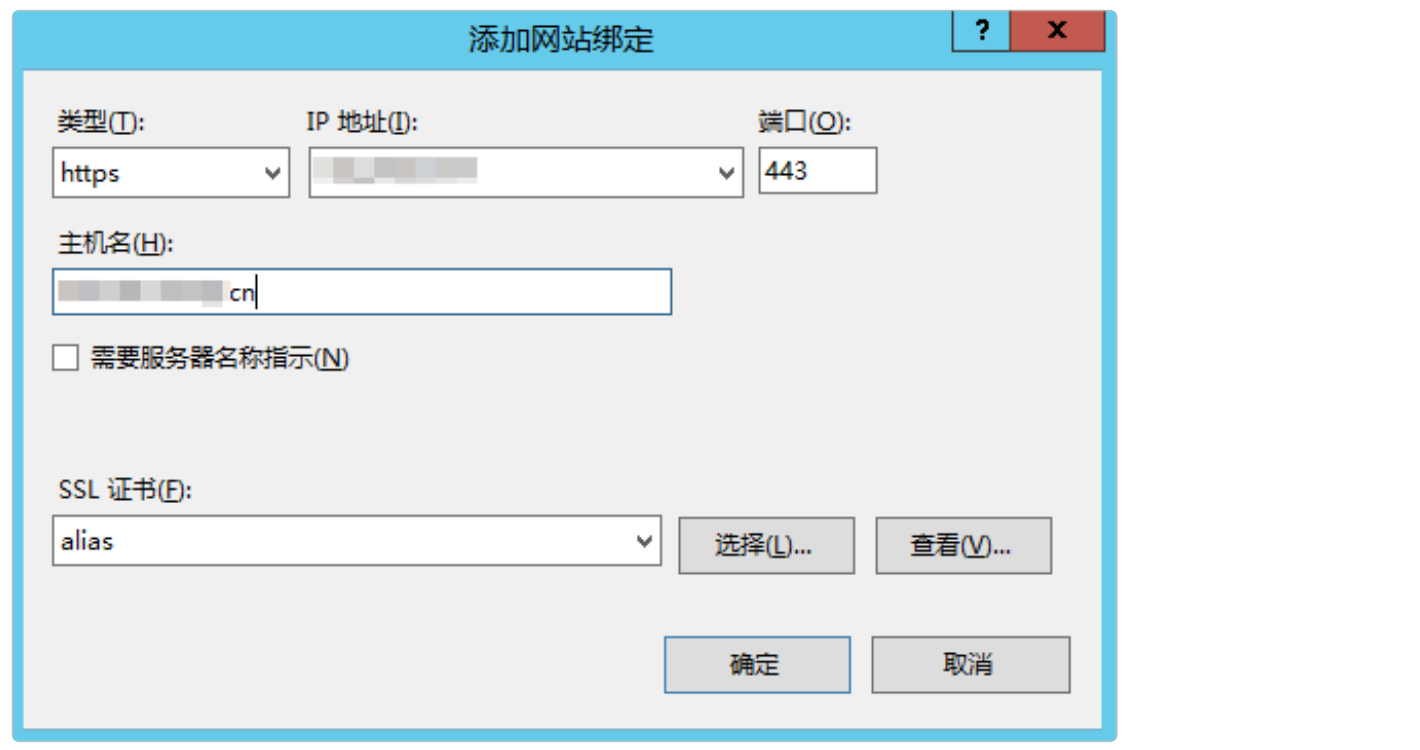
Task: Open help with the question mark button
Action: pyautogui.click(x=981, y=31)
